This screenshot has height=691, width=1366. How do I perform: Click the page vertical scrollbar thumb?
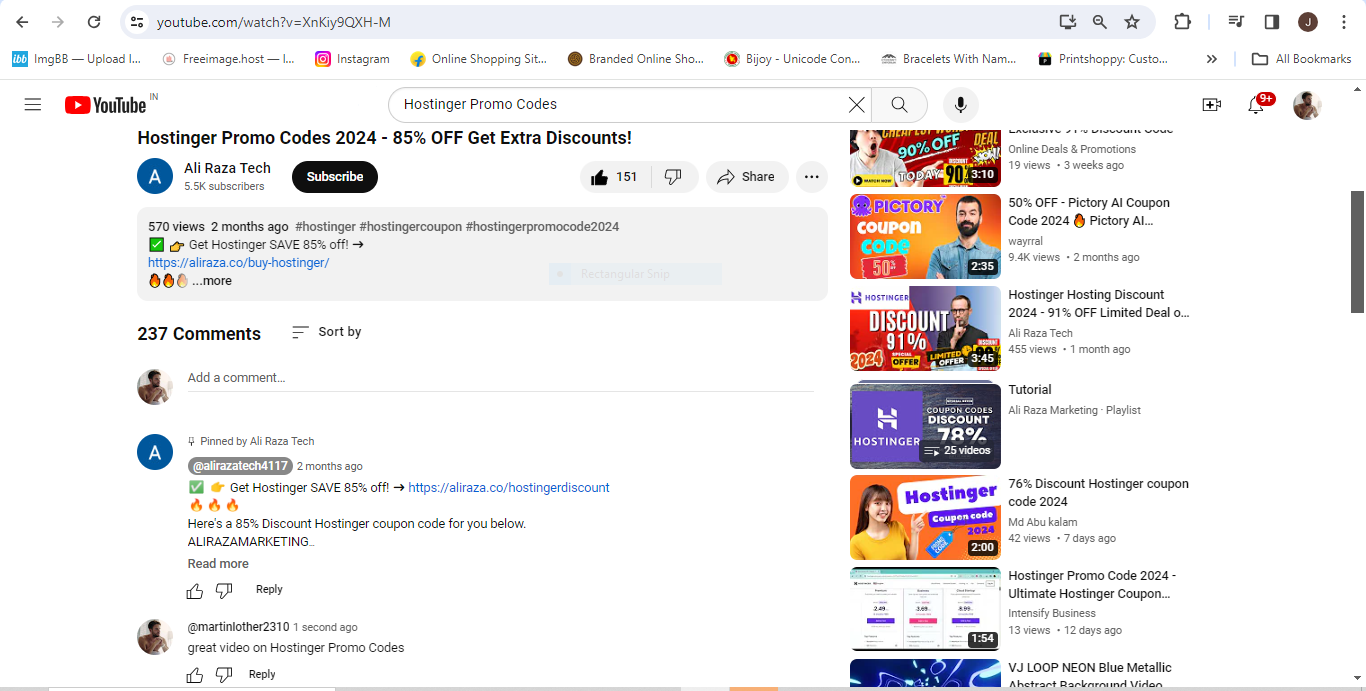click(1357, 252)
